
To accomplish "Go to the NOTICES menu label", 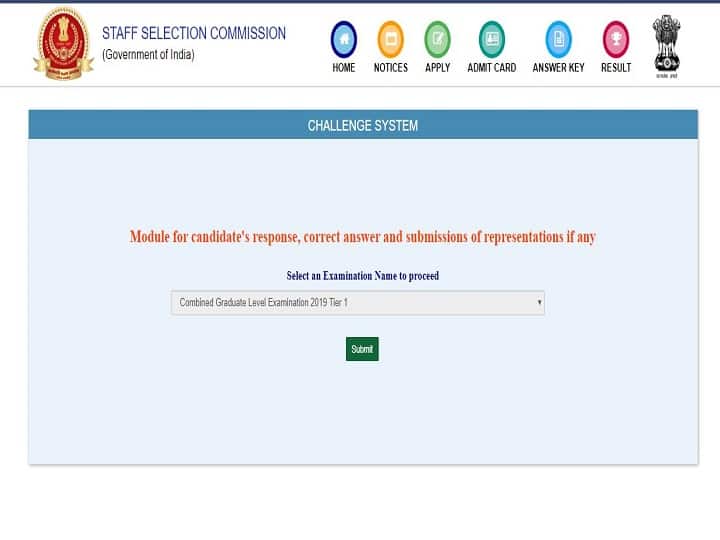I will pyautogui.click(x=391, y=68).
